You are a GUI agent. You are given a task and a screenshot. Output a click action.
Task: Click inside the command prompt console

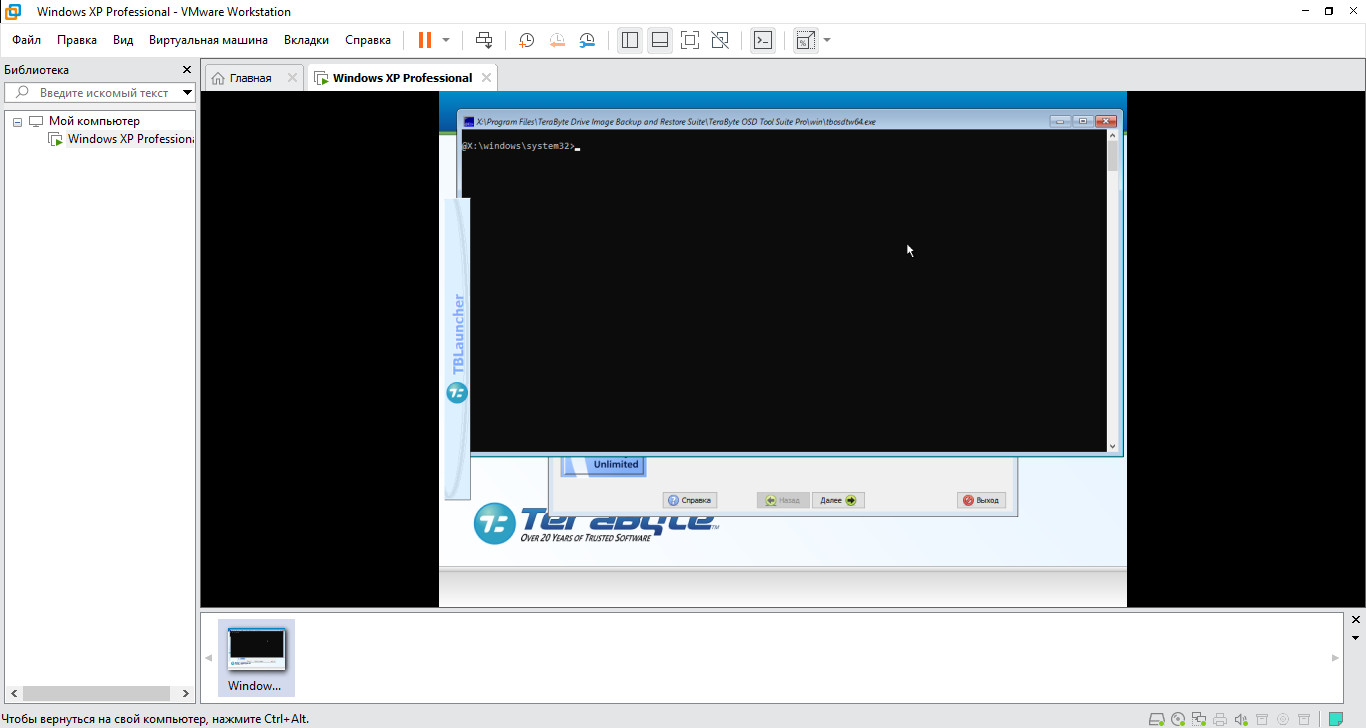click(784, 290)
